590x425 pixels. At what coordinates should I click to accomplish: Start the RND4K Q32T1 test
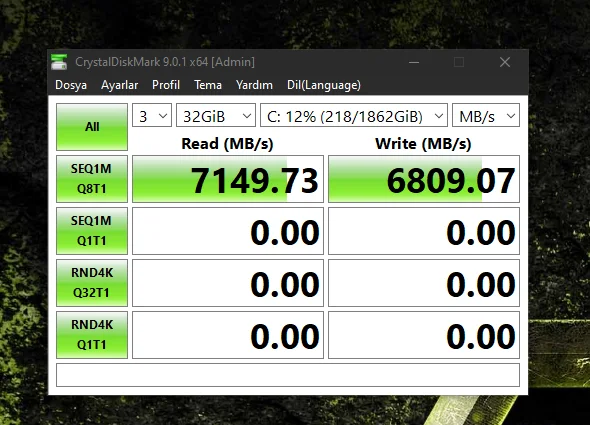pyautogui.click(x=92, y=283)
